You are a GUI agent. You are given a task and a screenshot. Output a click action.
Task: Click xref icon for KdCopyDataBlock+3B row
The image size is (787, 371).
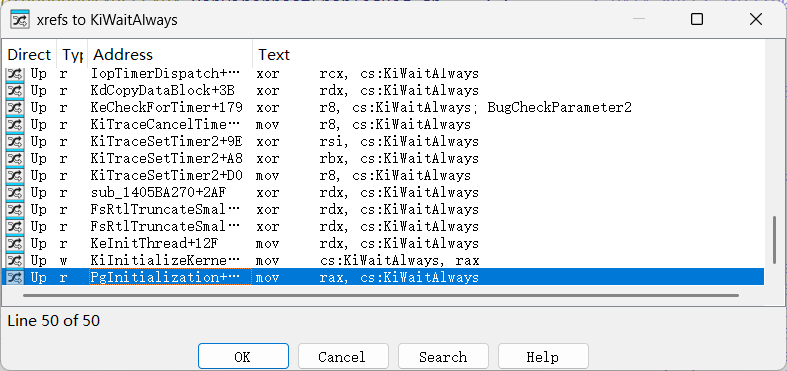pos(15,91)
